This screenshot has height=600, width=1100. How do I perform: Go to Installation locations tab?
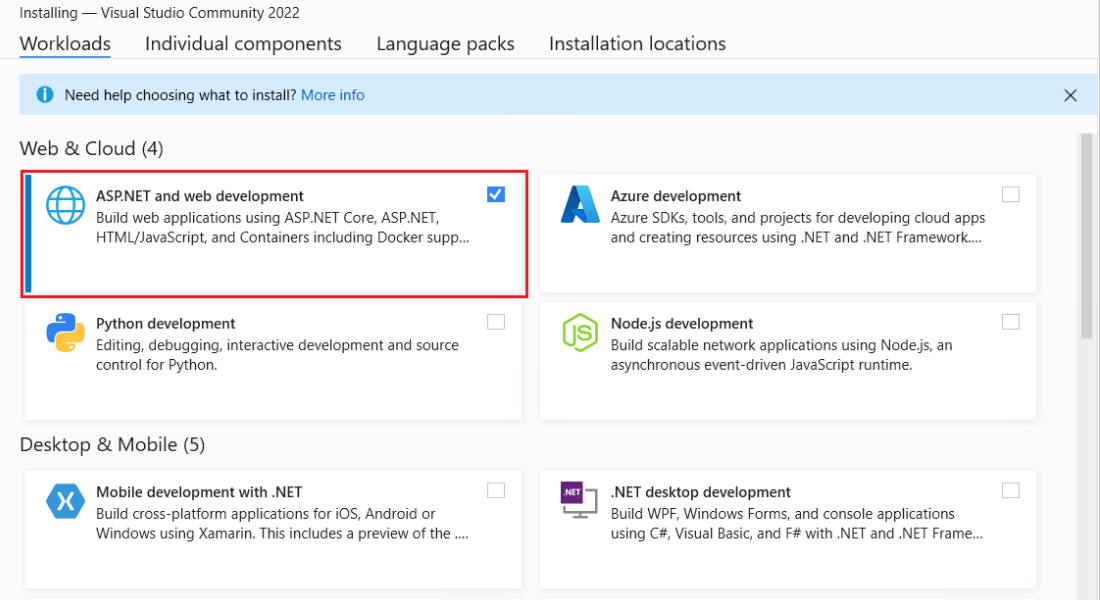[x=637, y=44]
